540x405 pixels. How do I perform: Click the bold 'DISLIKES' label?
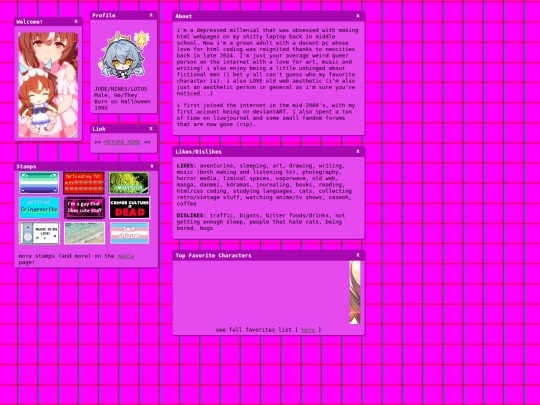point(190,215)
